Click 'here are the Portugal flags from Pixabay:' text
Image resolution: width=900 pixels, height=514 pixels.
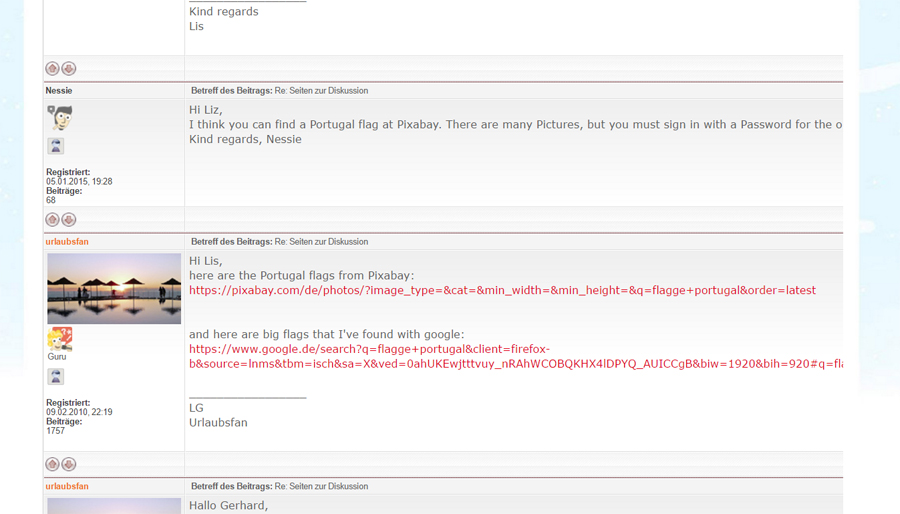tap(301, 276)
